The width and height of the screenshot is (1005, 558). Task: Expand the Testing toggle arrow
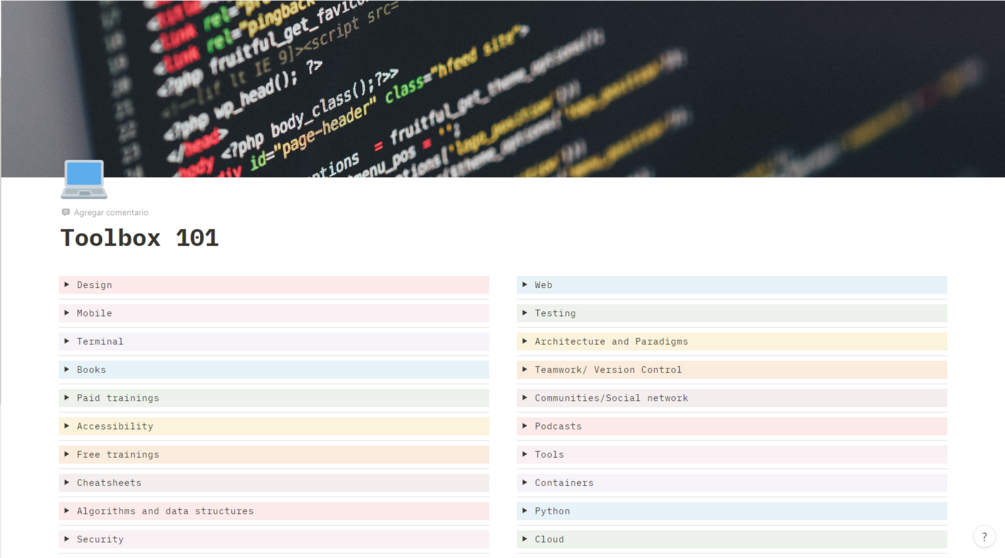click(525, 313)
